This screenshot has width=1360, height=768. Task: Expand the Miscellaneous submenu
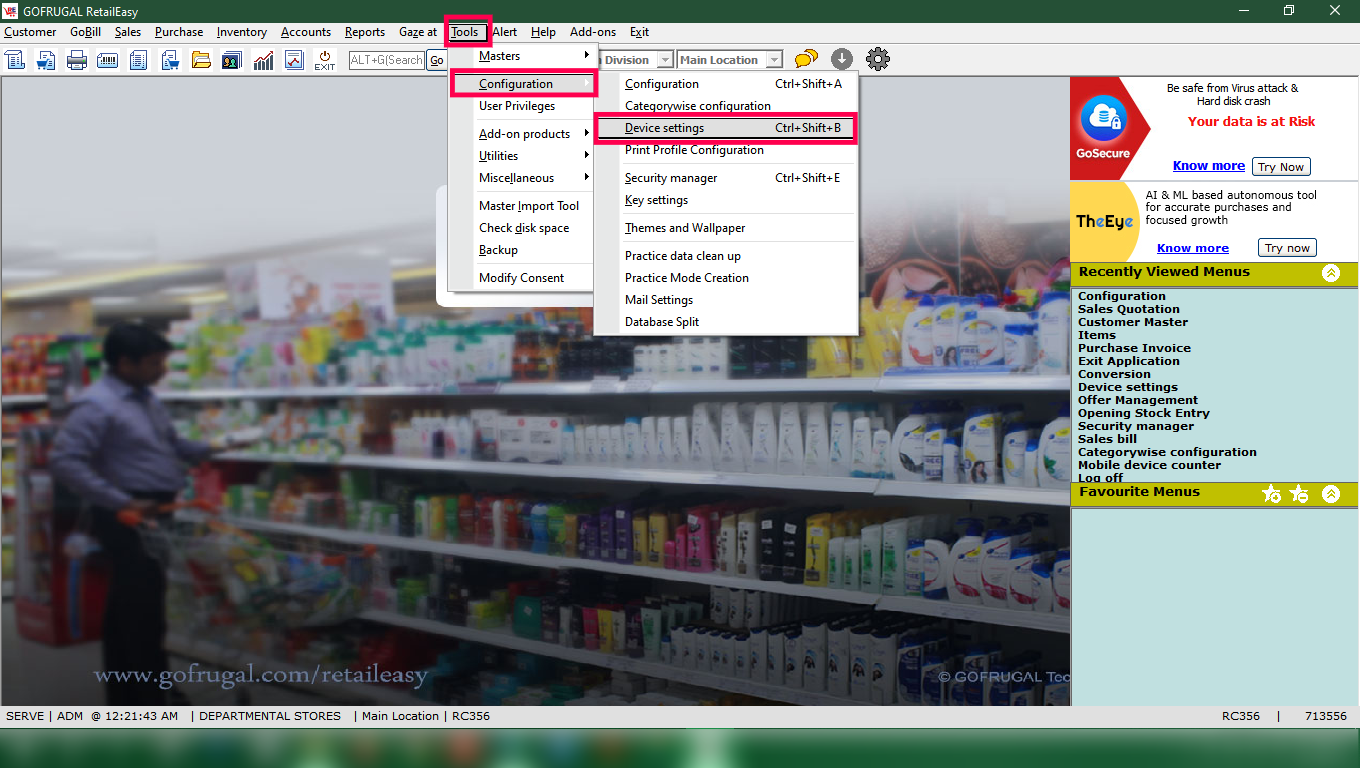[x=521, y=178]
